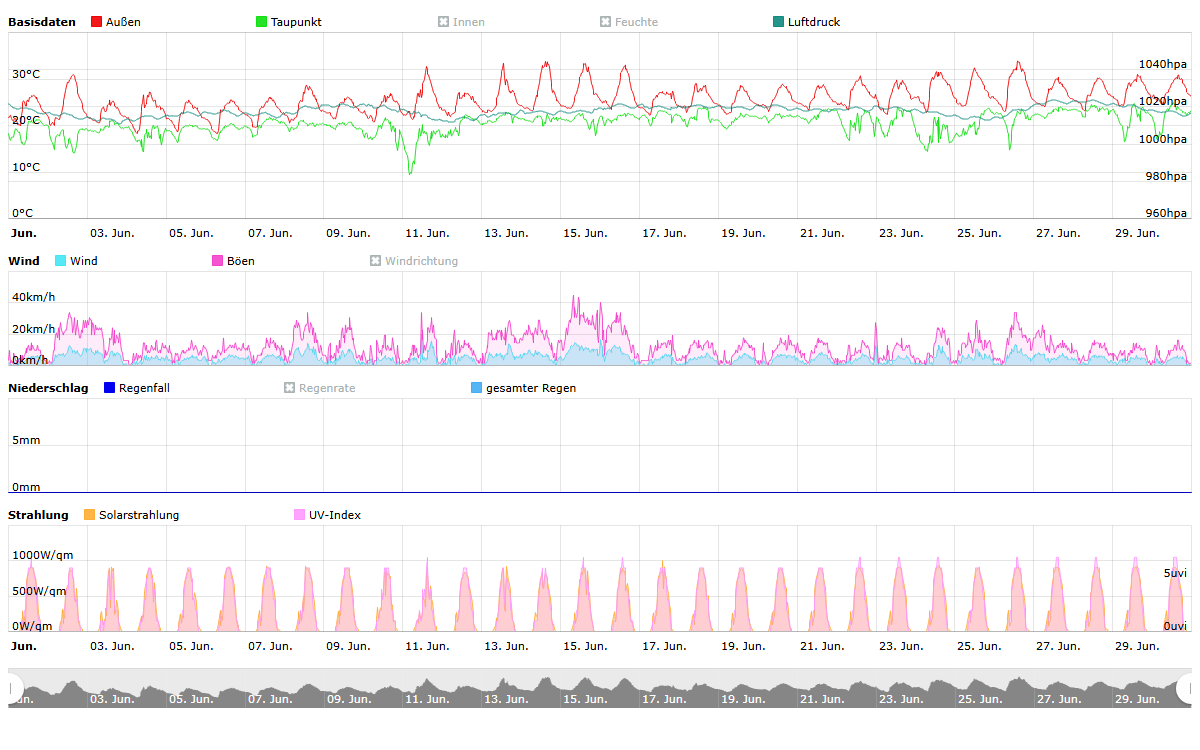The width and height of the screenshot is (1200, 750).
Task: Click the cyan Wind legend swatch
Action: 61,261
